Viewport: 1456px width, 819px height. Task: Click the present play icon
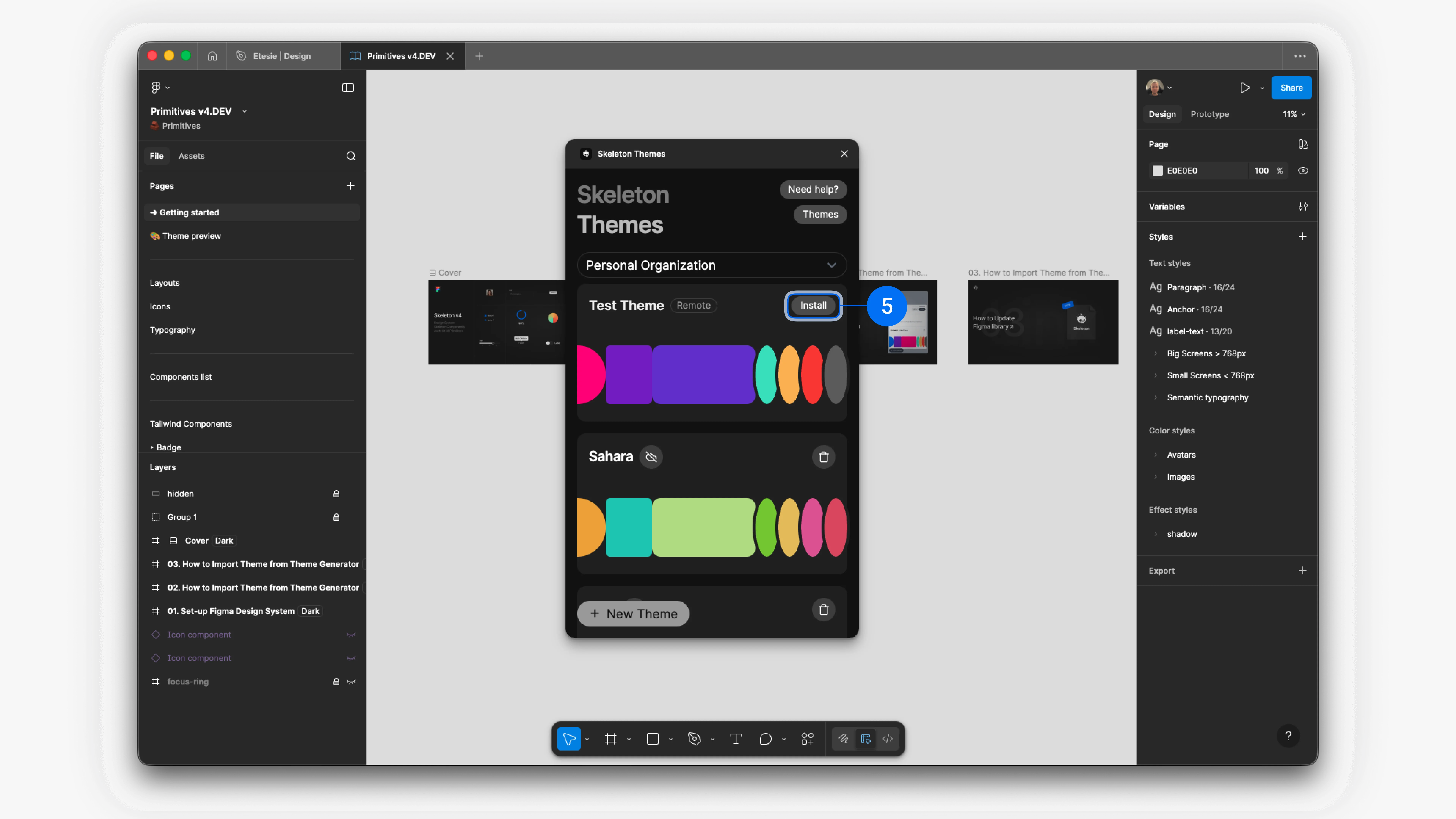pyautogui.click(x=1245, y=88)
